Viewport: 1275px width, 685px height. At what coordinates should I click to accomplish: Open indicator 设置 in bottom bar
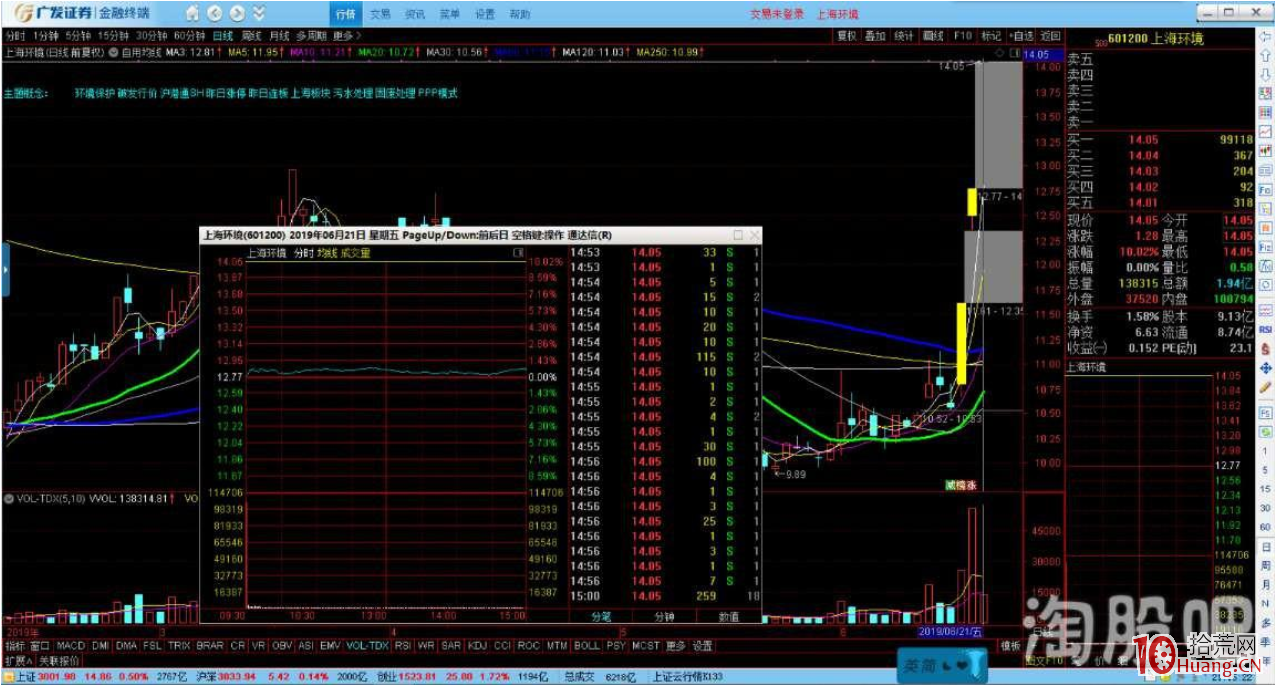pyautogui.click(x=703, y=646)
